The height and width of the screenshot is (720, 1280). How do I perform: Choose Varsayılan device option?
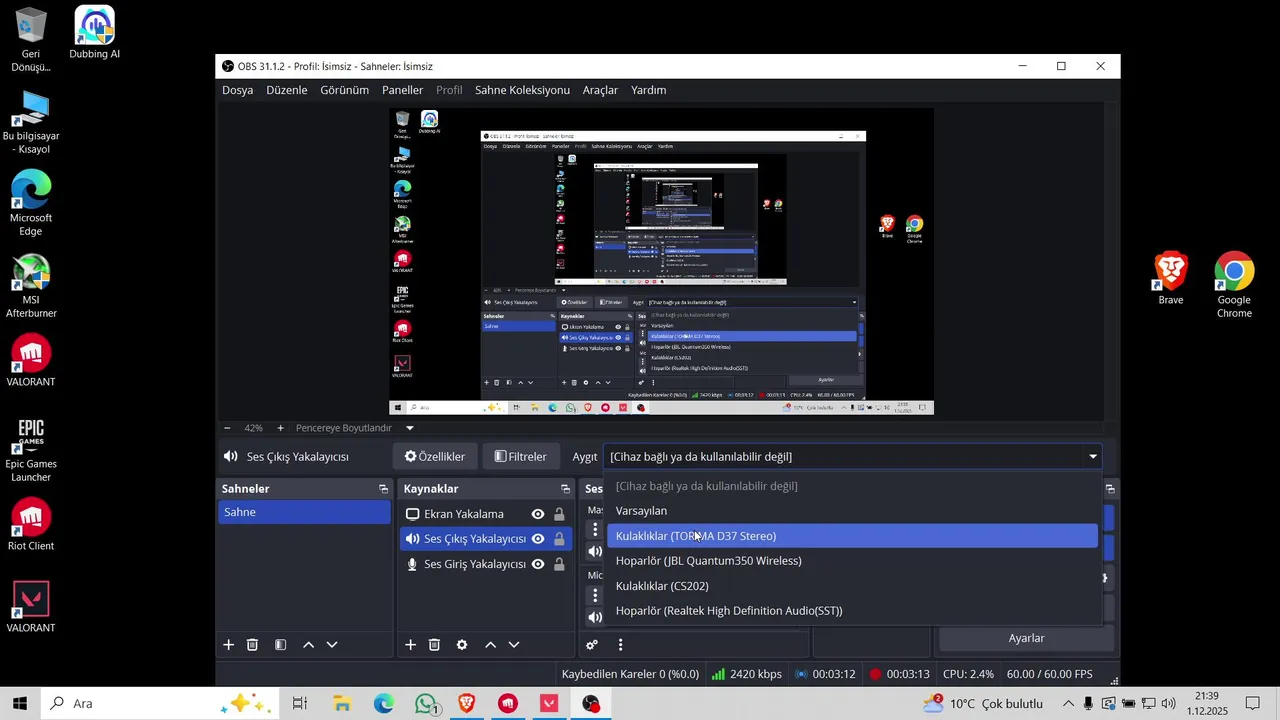[852, 511]
